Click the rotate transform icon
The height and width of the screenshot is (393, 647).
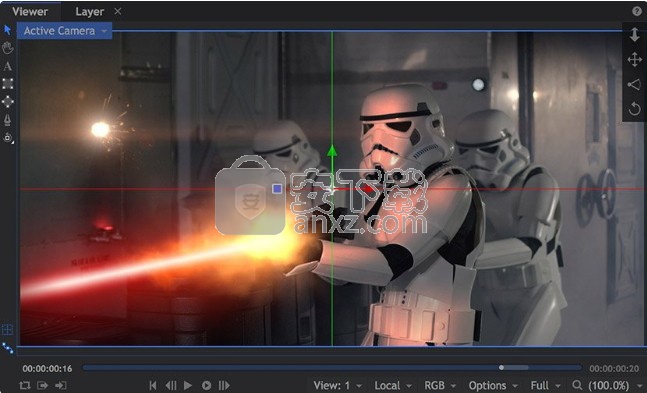(x=634, y=109)
